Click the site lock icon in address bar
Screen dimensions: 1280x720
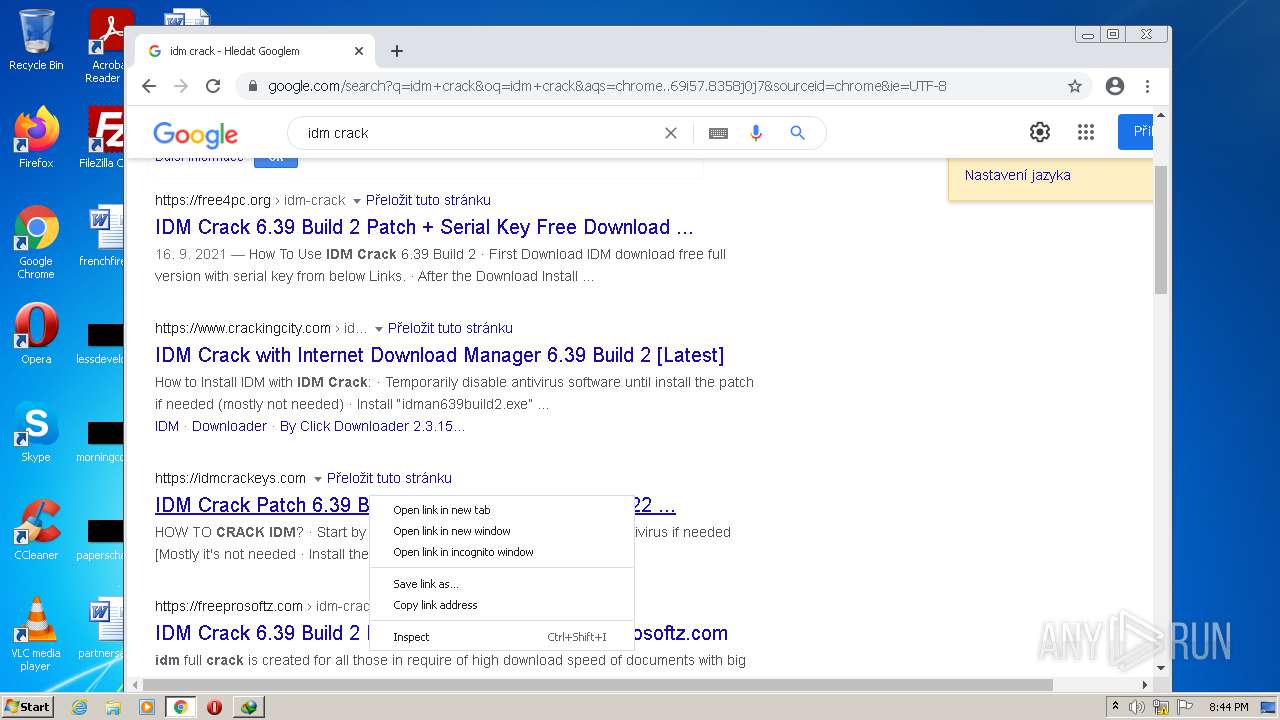pyautogui.click(x=251, y=86)
